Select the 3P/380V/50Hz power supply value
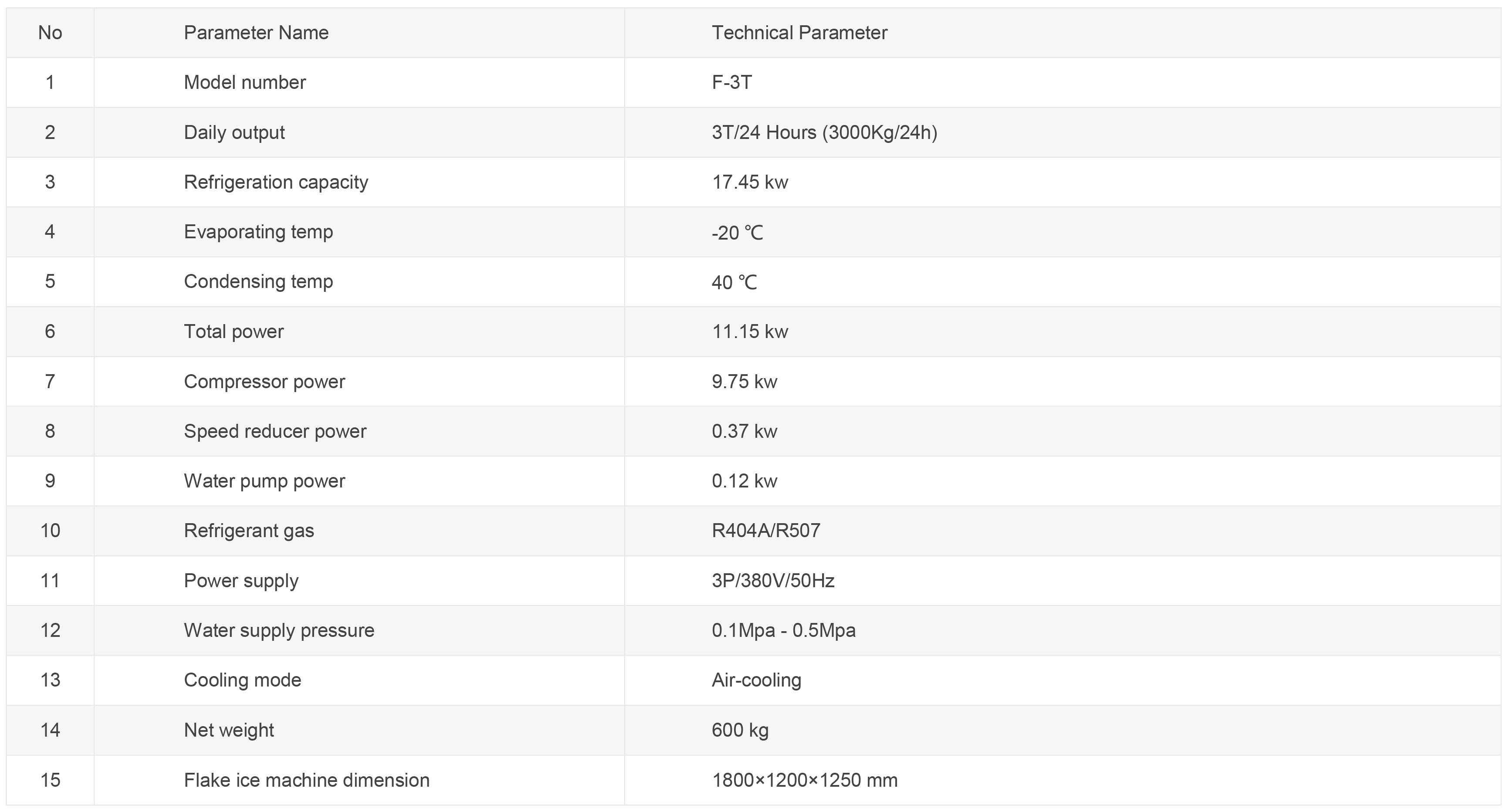The image size is (1507, 812). [773, 580]
